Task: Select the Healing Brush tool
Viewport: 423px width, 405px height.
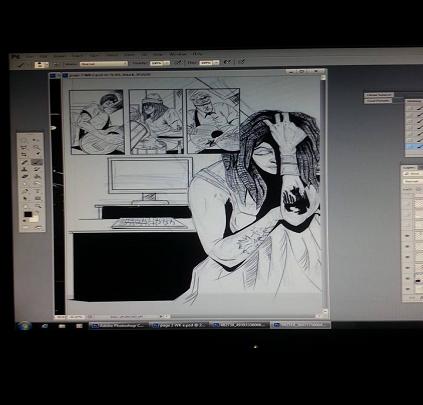Action: click(x=24, y=162)
